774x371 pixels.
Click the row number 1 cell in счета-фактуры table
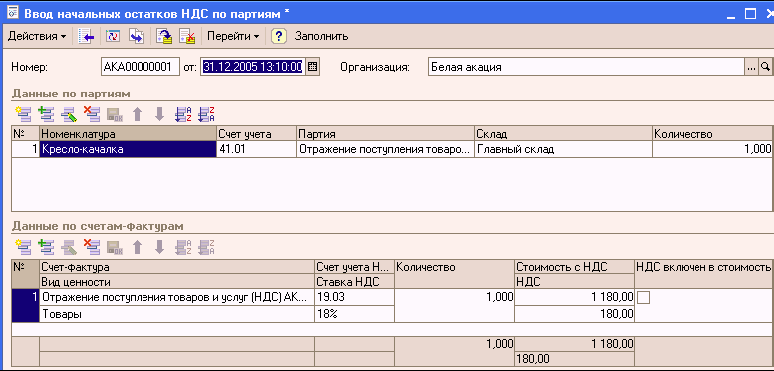(x=25, y=306)
